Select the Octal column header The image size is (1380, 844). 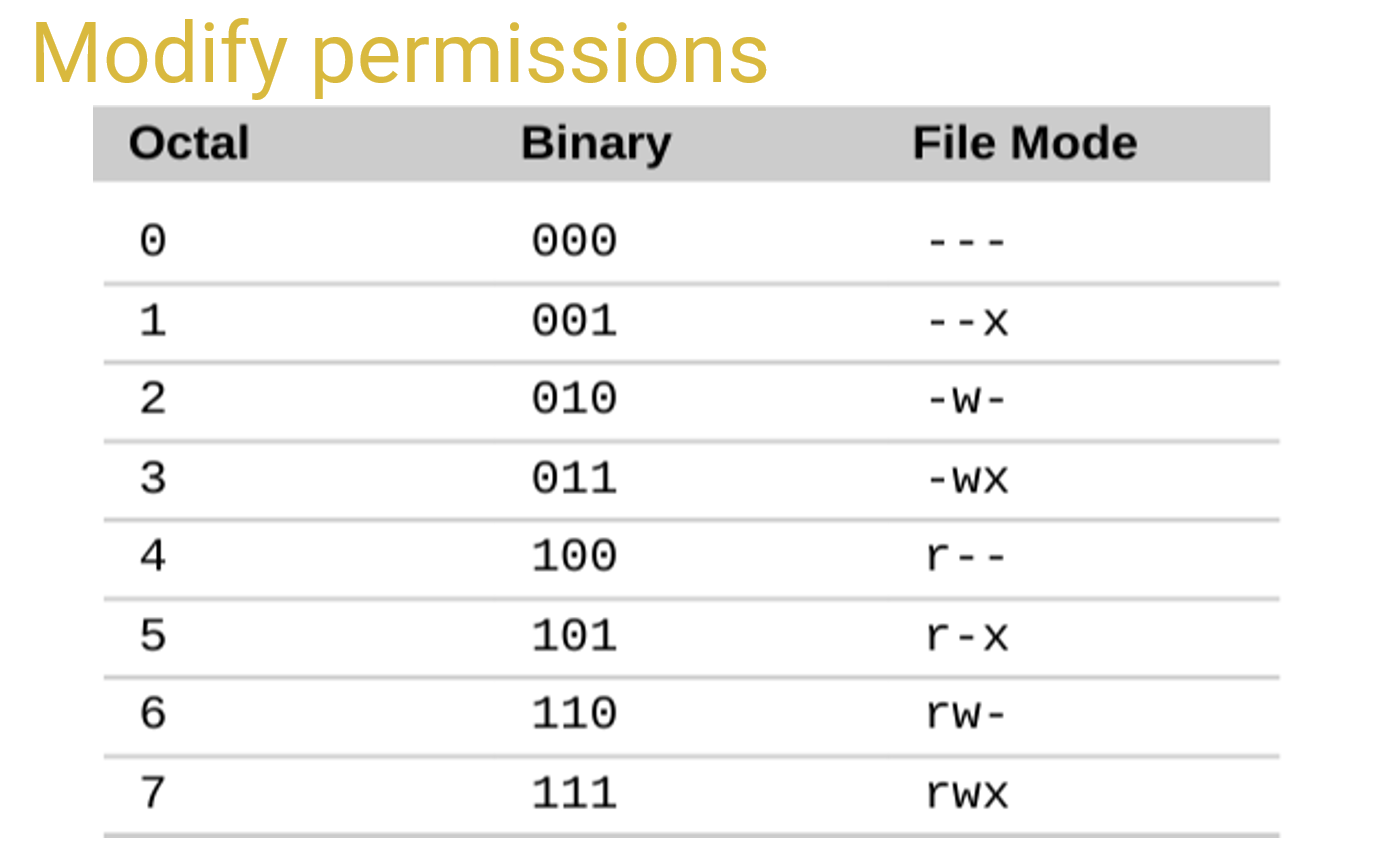[x=189, y=143]
